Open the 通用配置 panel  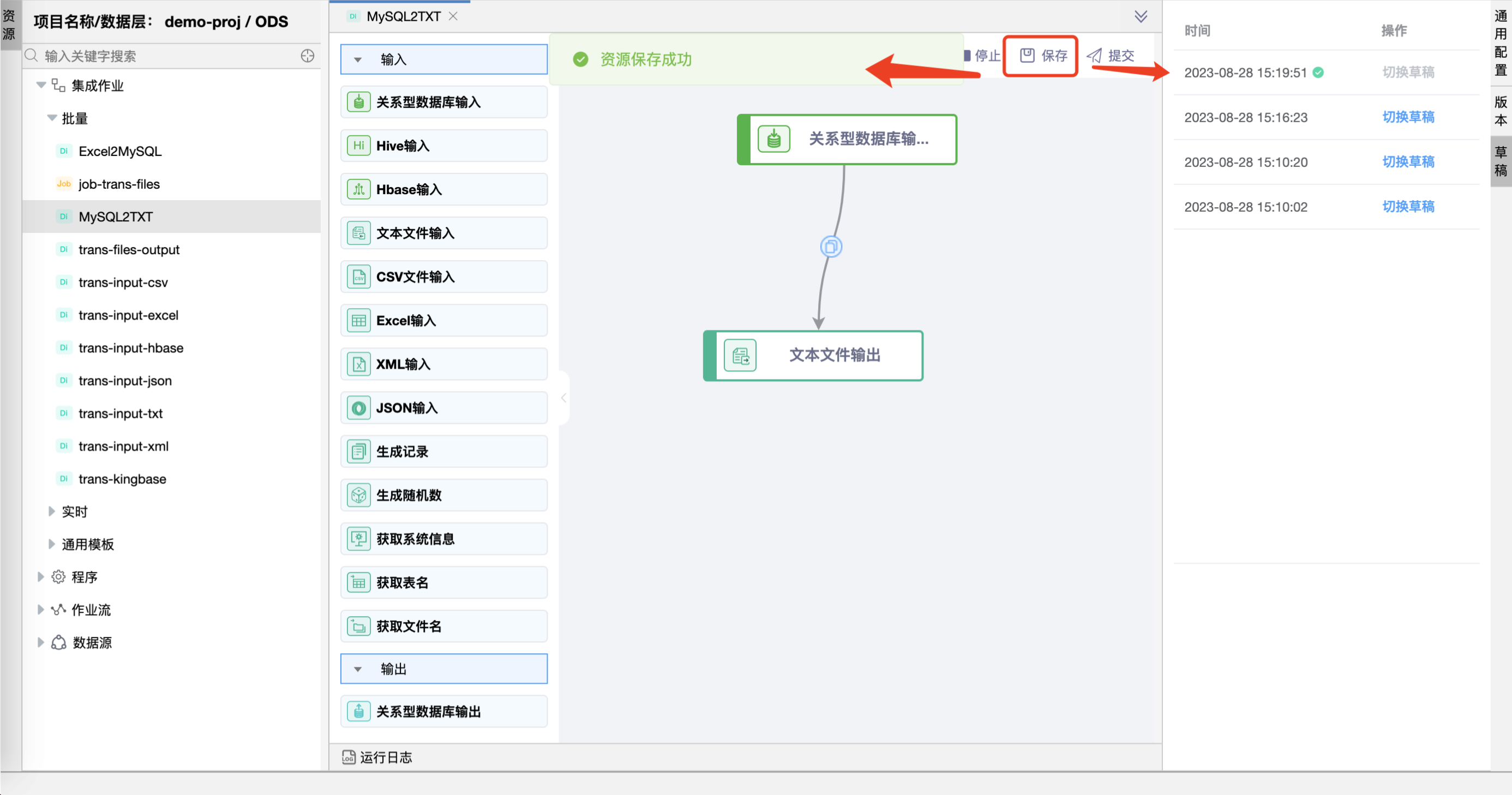1501,44
